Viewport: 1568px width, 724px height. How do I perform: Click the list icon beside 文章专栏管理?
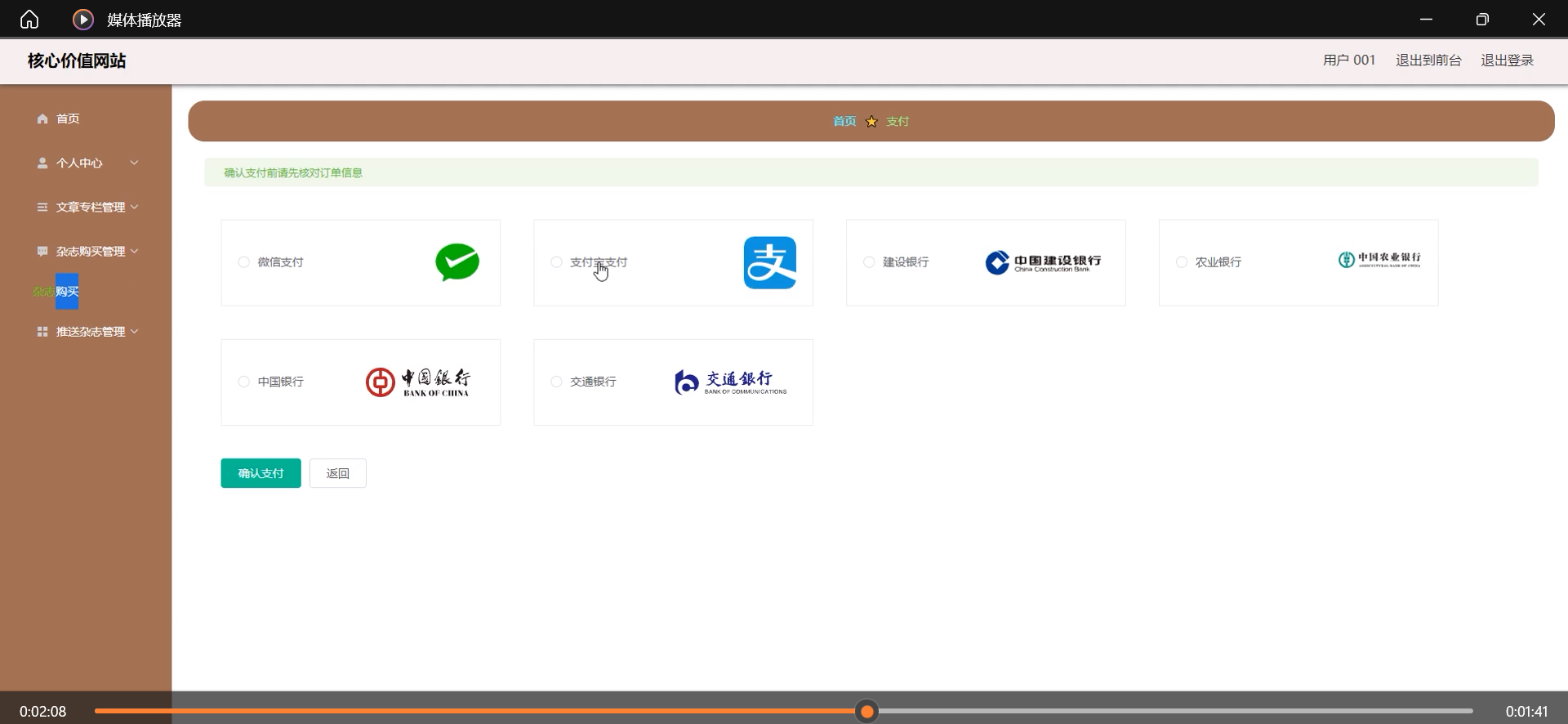[x=42, y=207]
